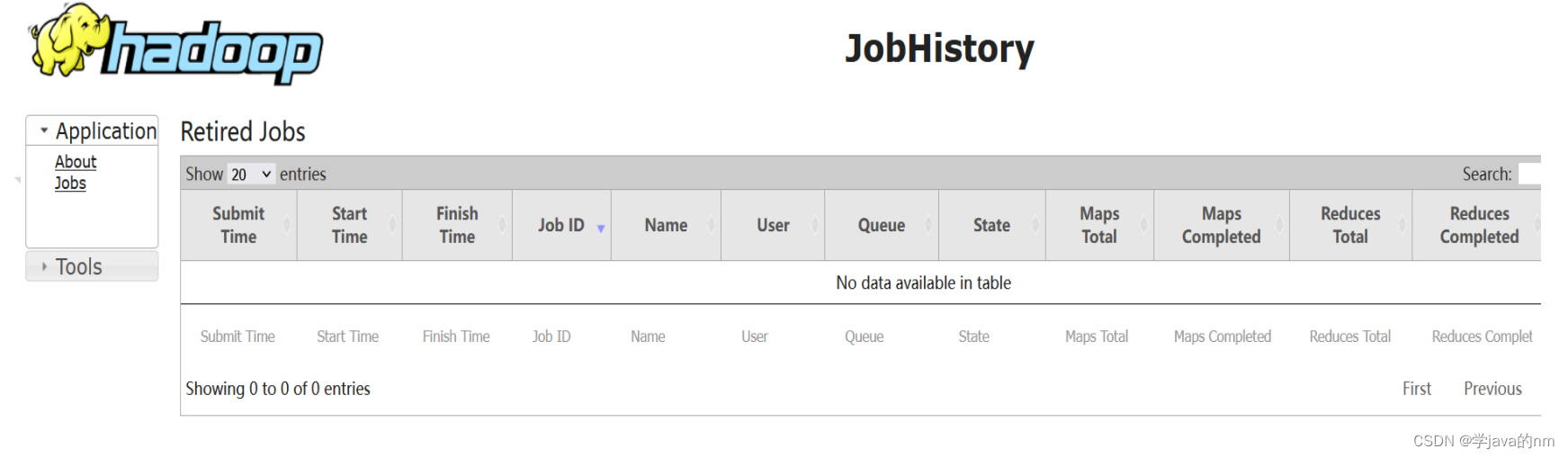Sort table by Start Time column
This screenshot has height=458, width=1568.
pos(349,225)
